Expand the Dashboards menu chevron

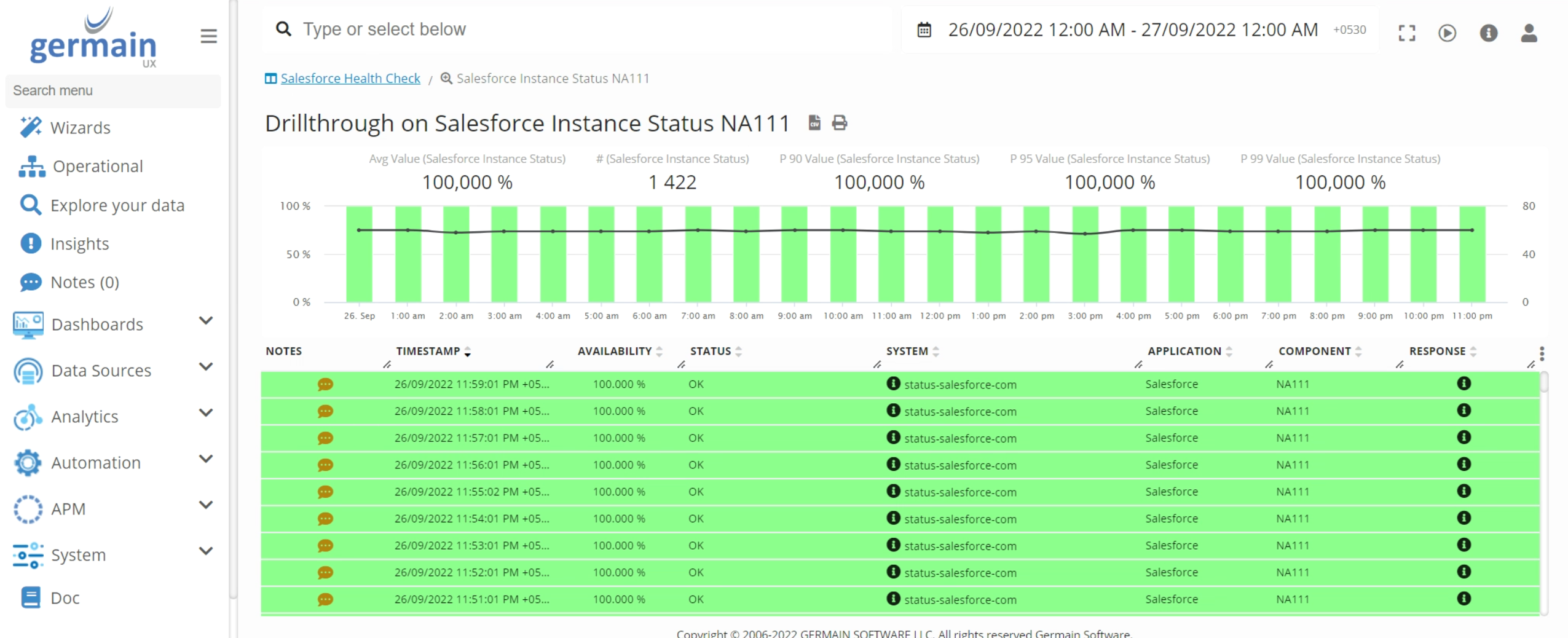click(205, 320)
